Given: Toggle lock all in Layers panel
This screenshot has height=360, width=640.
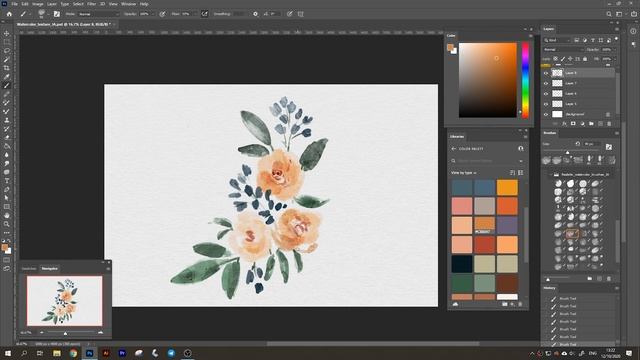Looking at the screenshot, I should coord(585,59).
